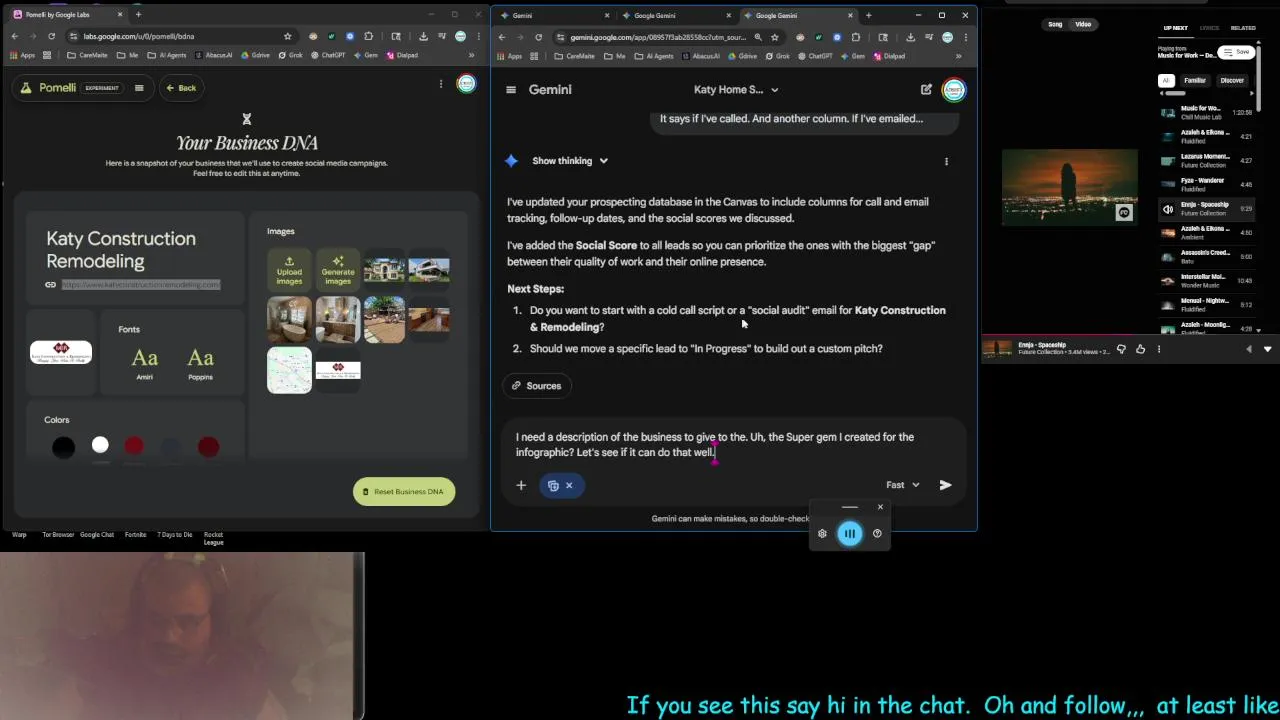
Task: Go Back in Pomelli
Action: coord(181,88)
